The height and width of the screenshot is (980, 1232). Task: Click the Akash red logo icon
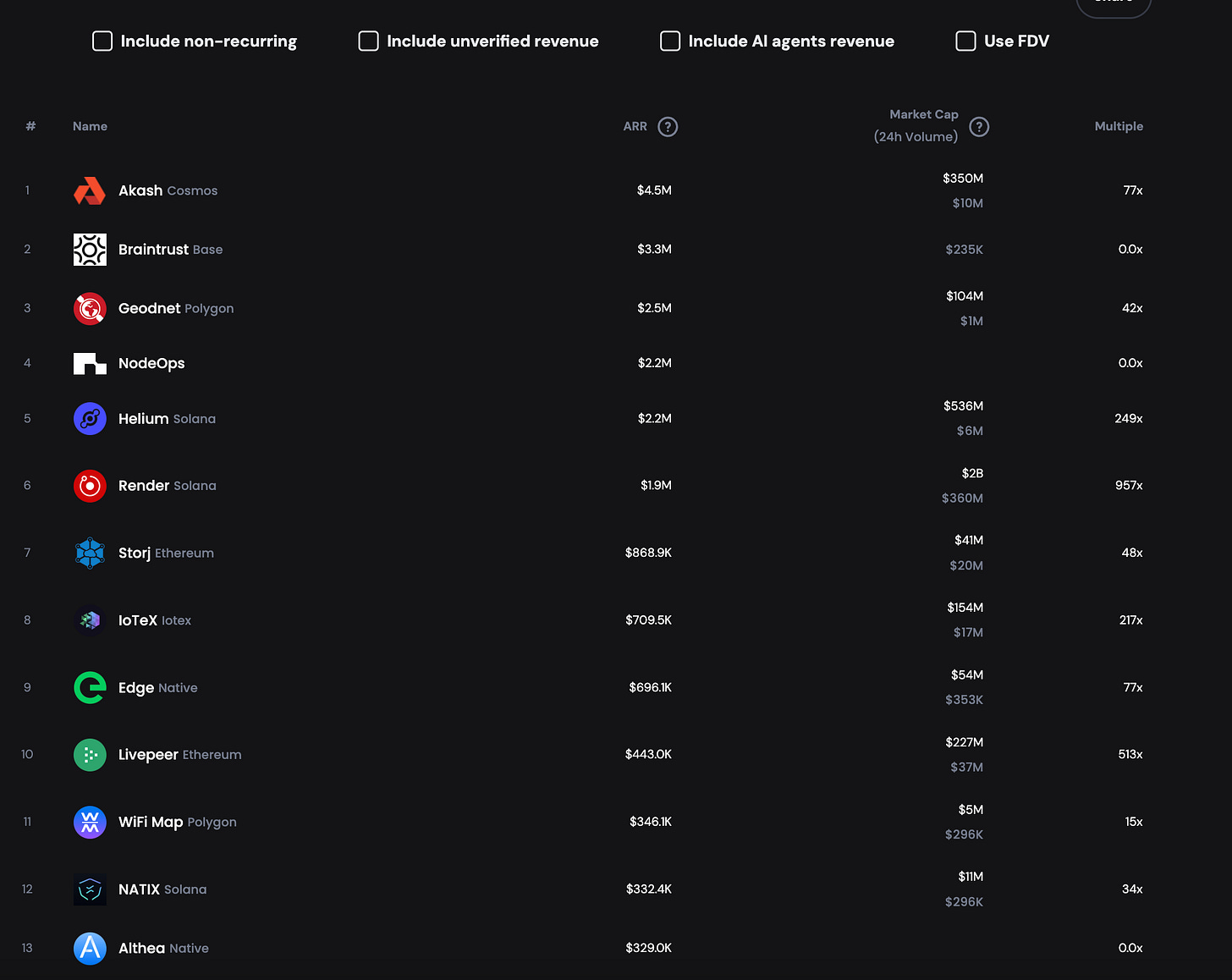(x=90, y=191)
